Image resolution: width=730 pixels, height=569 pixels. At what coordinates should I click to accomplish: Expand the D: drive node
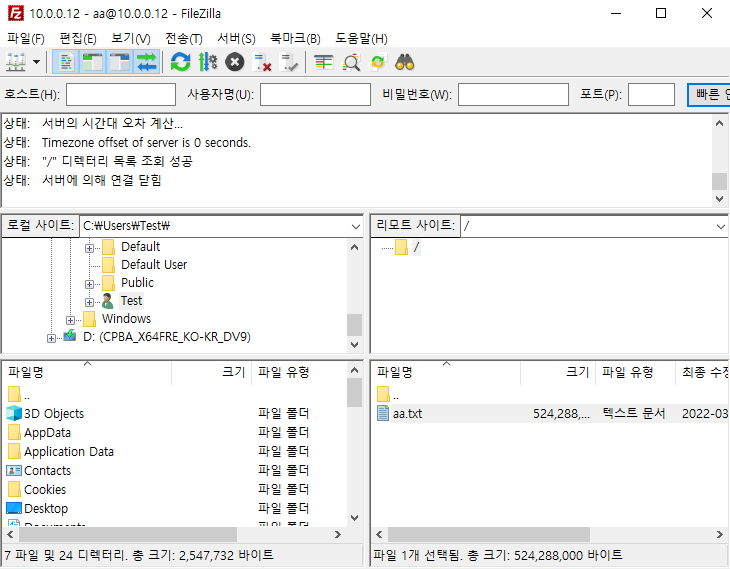click(51, 339)
